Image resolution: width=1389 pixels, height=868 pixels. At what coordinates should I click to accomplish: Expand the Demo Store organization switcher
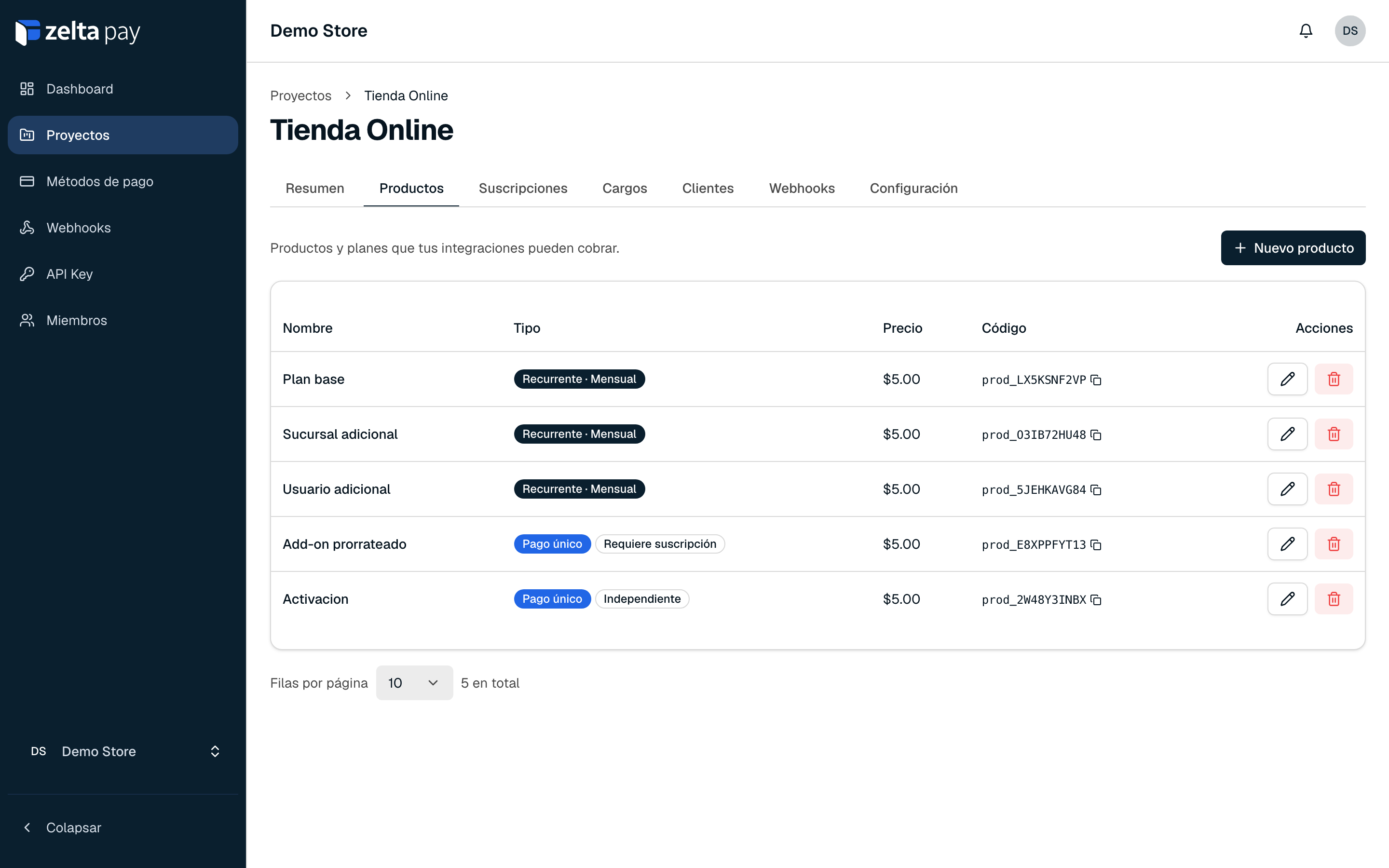point(123,751)
